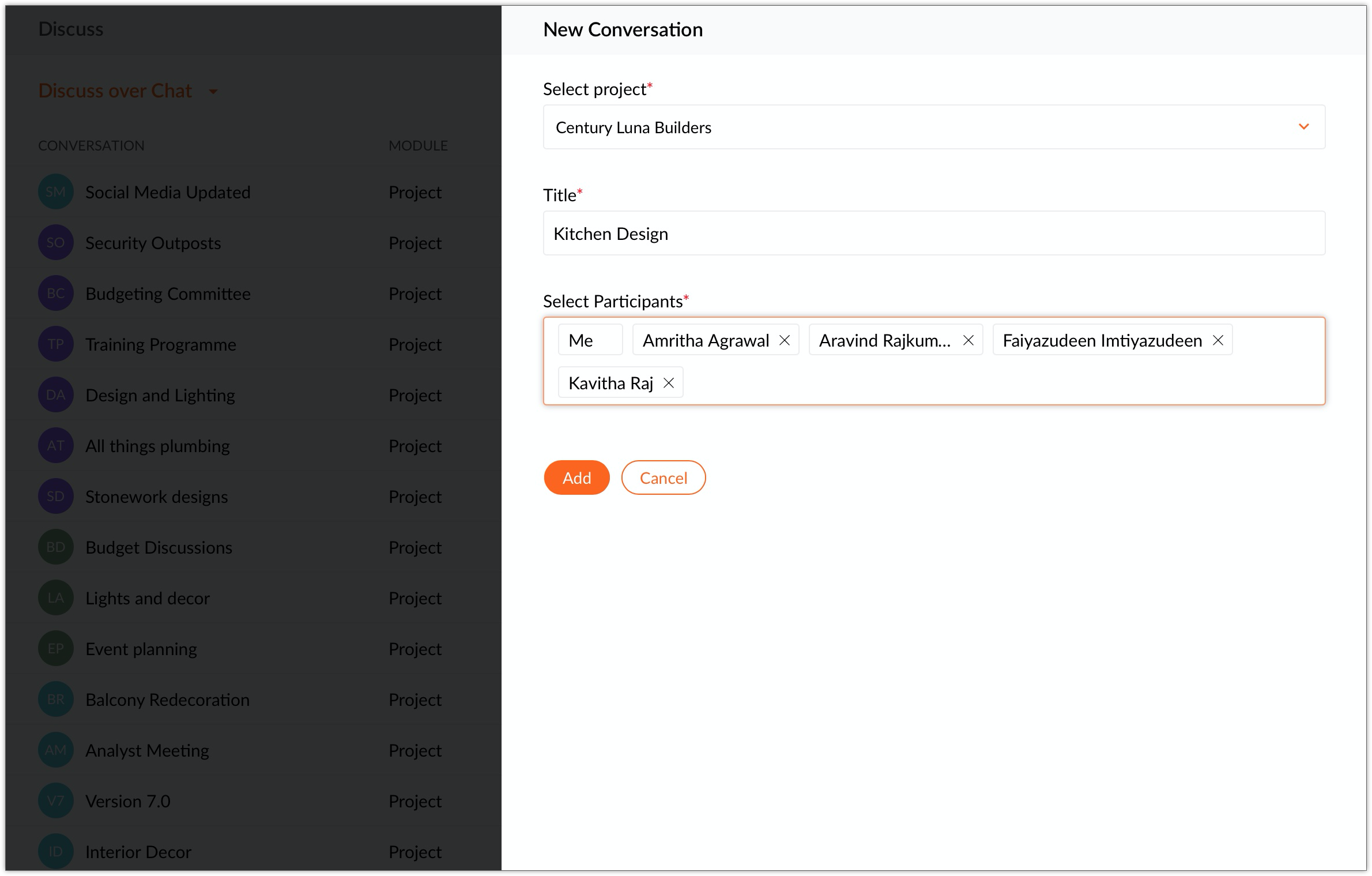The width and height of the screenshot is (1372, 876).
Task: Open the Security Outposts conversation
Action: point(153,243)
